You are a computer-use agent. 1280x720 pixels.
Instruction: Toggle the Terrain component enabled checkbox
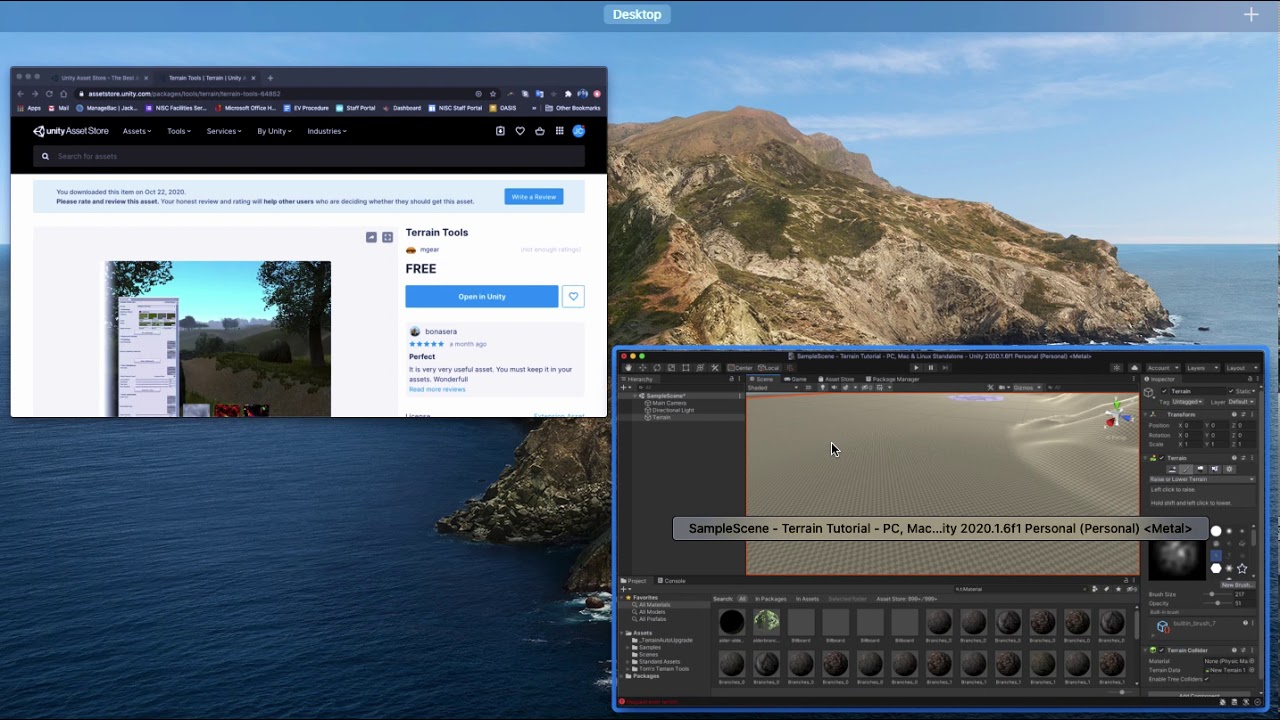[x=1162, y=458]
